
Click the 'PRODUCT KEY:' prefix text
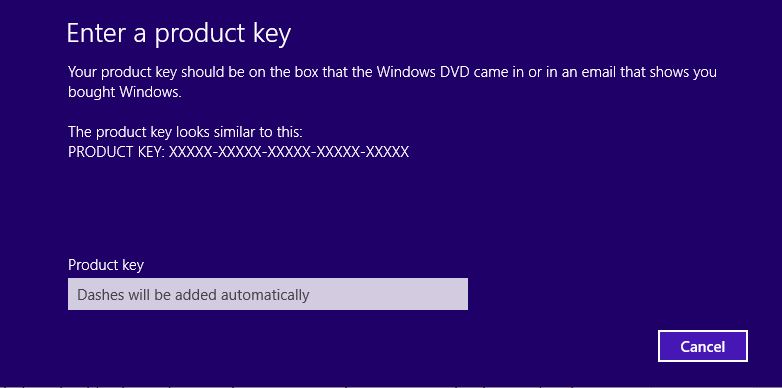pyautogui.click(x=116, y=152)
